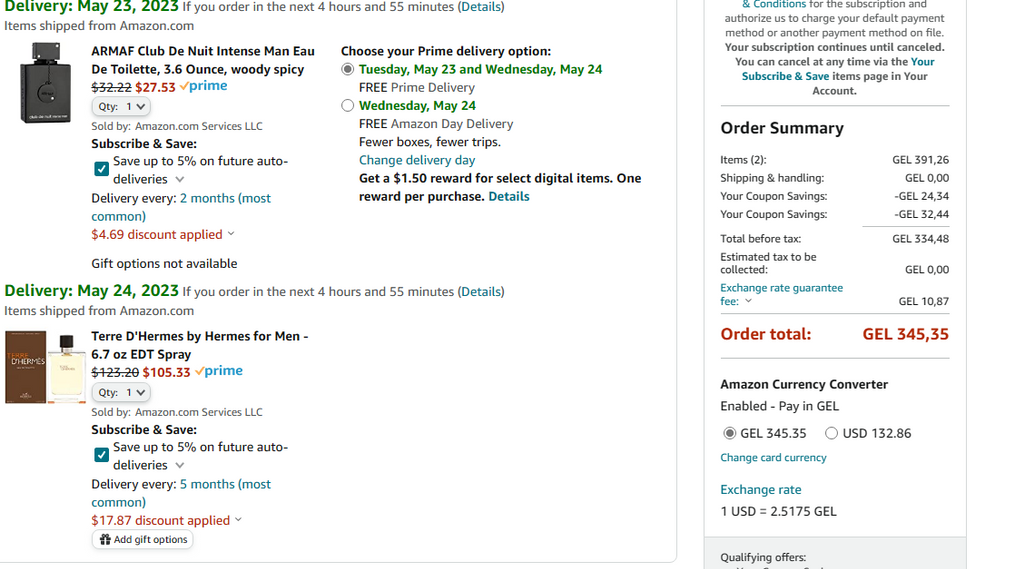The width and height of the screenshot is (1024, 569).
Task: Select GEL 345.35 payment currency
Action: [729, 433]
